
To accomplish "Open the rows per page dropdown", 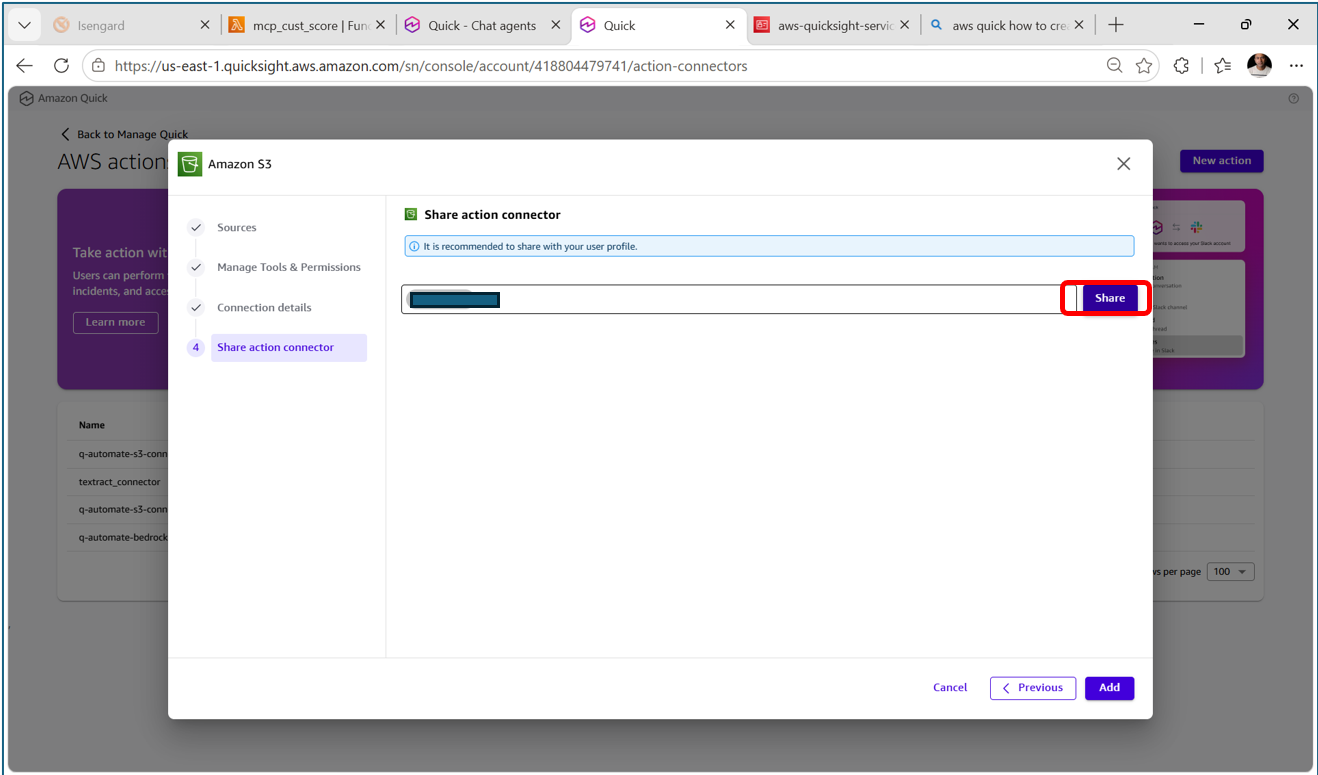I will (1231, 572).
